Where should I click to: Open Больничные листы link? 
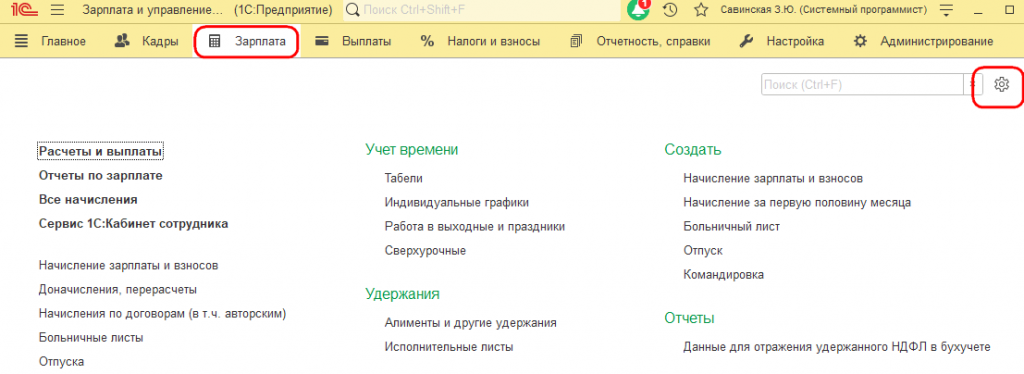pyautogui.click(x=91, y=337)
